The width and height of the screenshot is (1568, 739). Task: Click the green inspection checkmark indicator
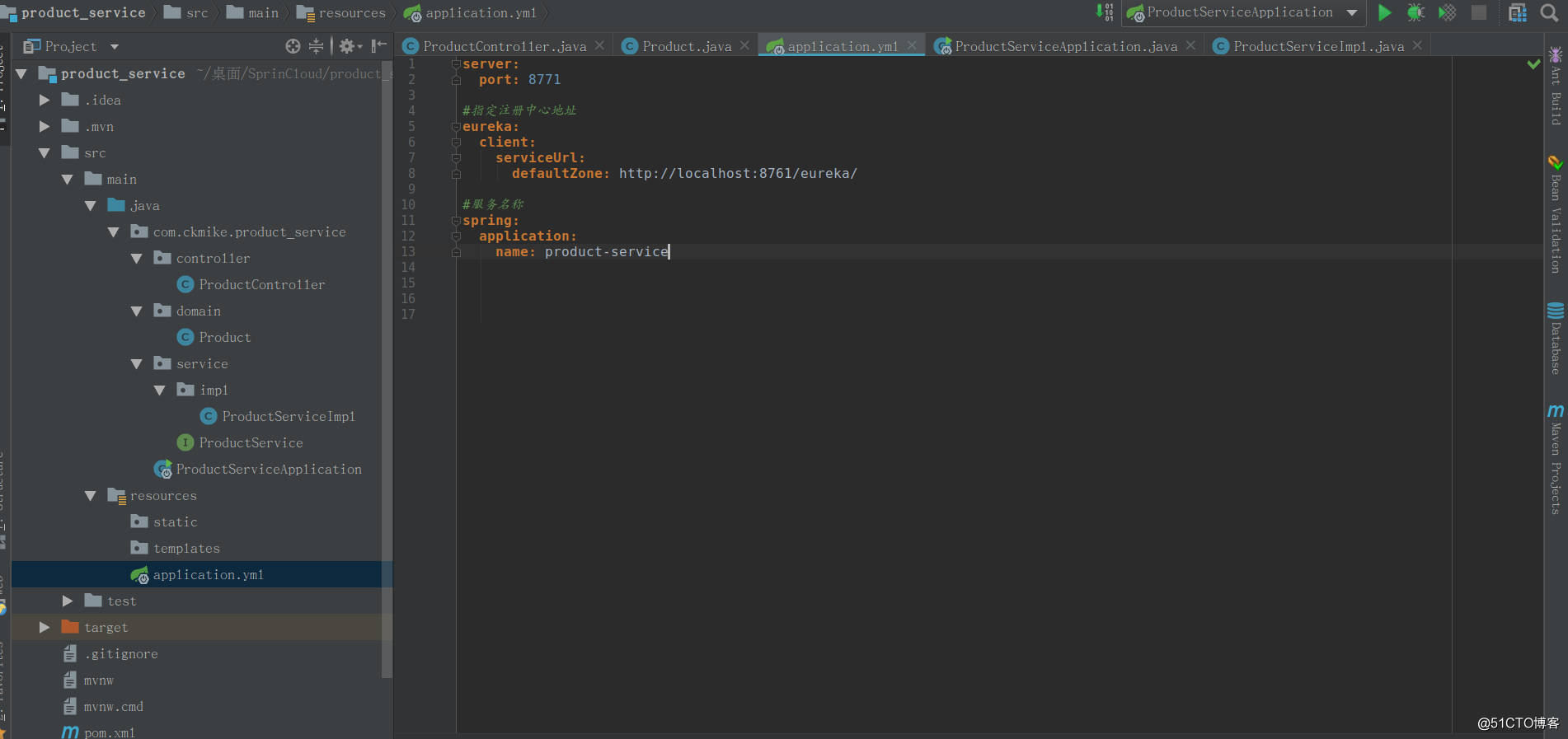[x=1533, y=63]
